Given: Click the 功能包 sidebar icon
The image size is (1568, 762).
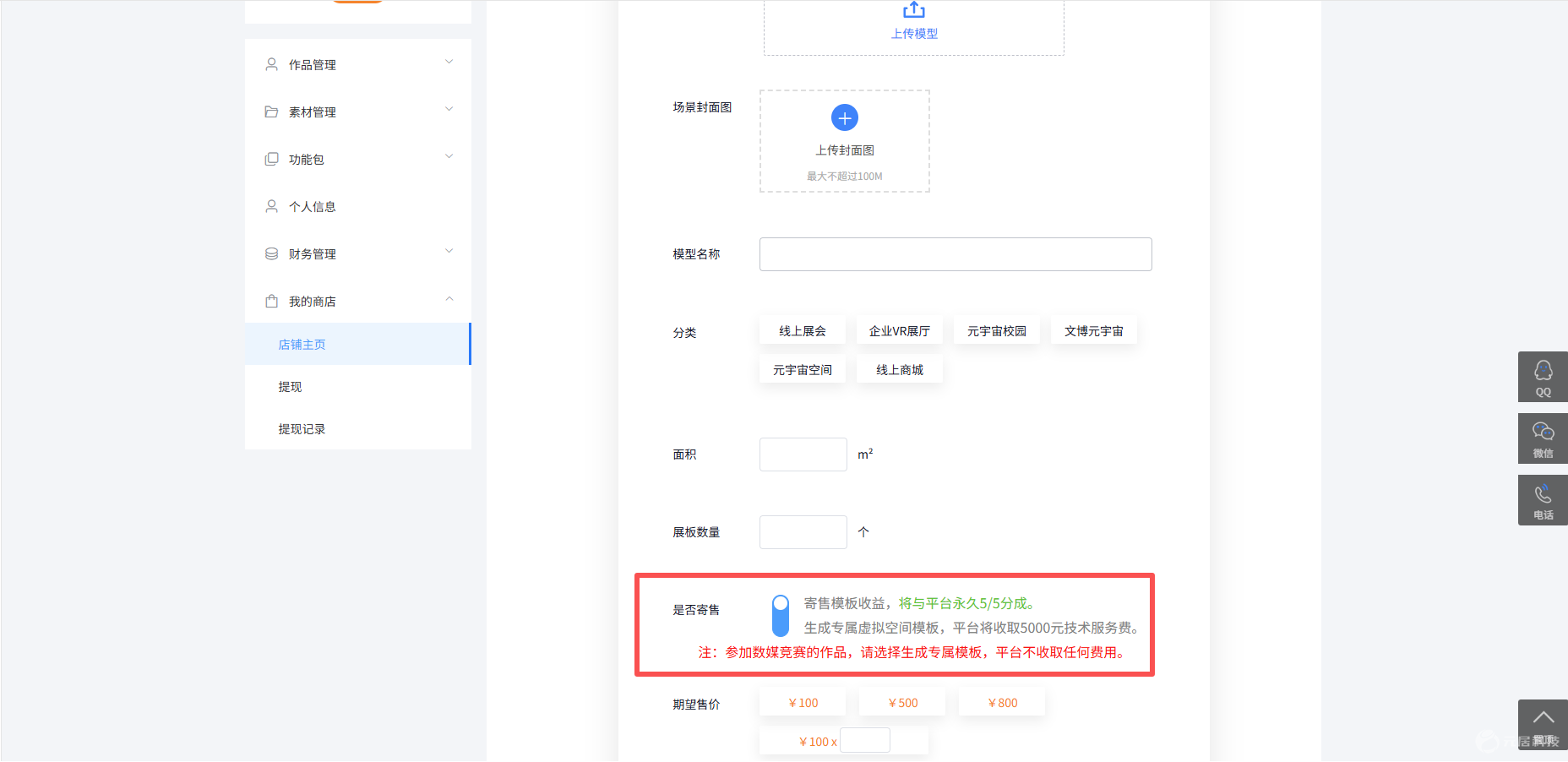Looking at the screenshot, I should [x=271, y=159].
